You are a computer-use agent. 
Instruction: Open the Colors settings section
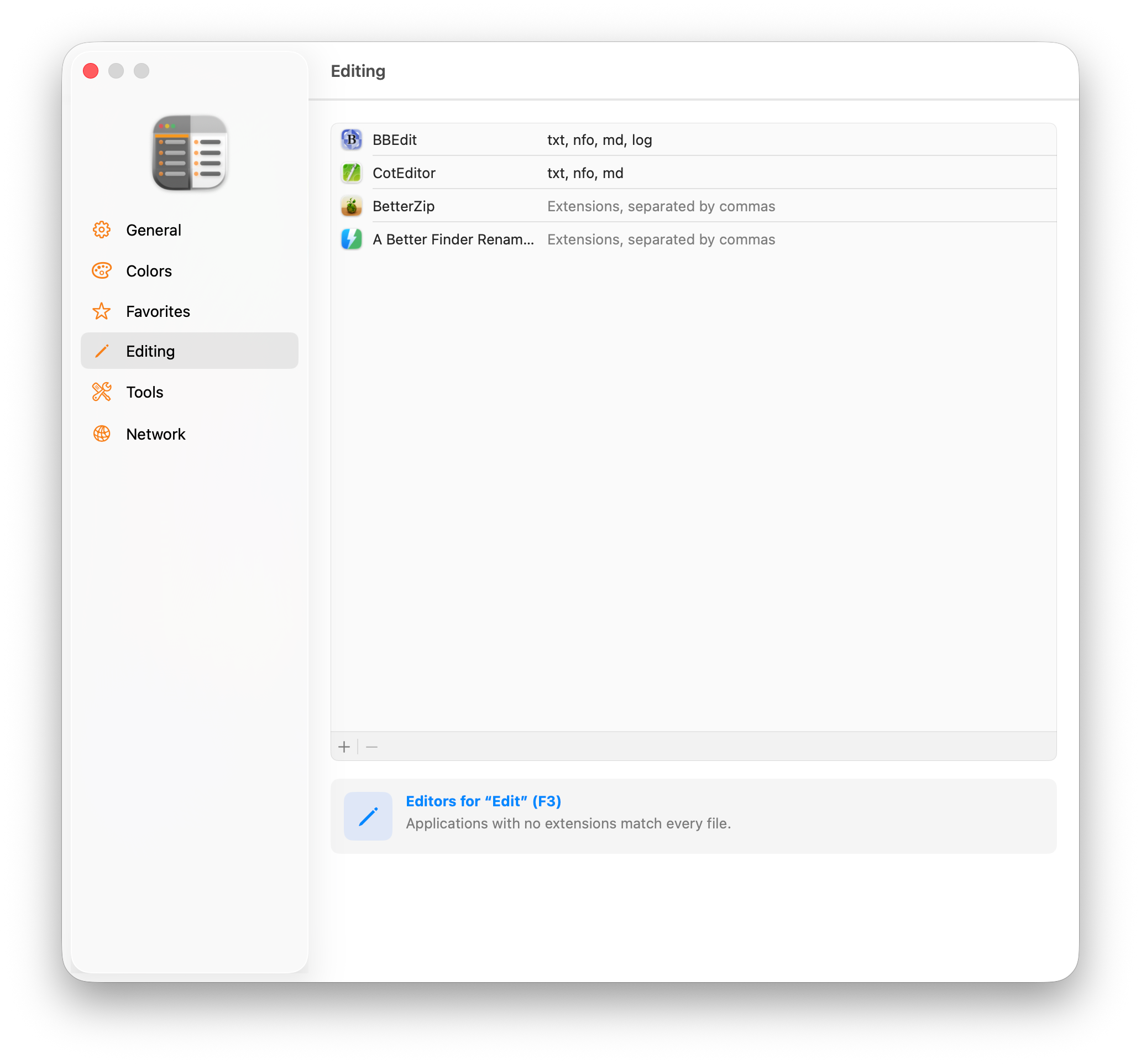pos(190,270)
